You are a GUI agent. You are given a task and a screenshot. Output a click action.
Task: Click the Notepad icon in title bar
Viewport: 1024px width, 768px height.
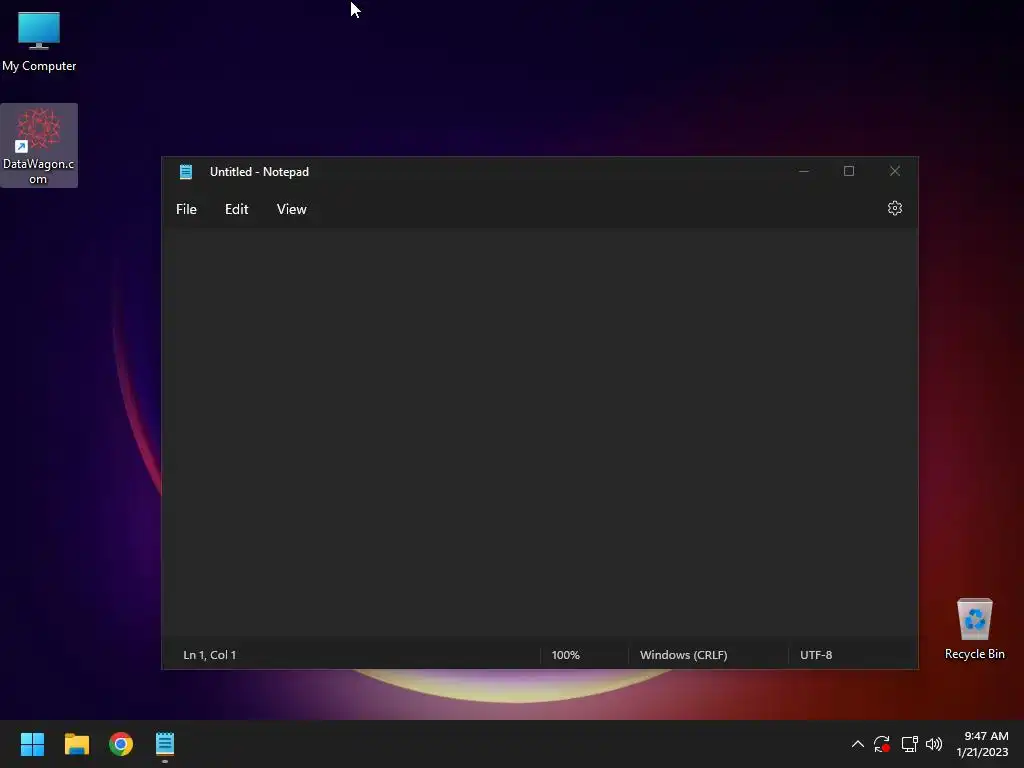[x=186, y=172]
